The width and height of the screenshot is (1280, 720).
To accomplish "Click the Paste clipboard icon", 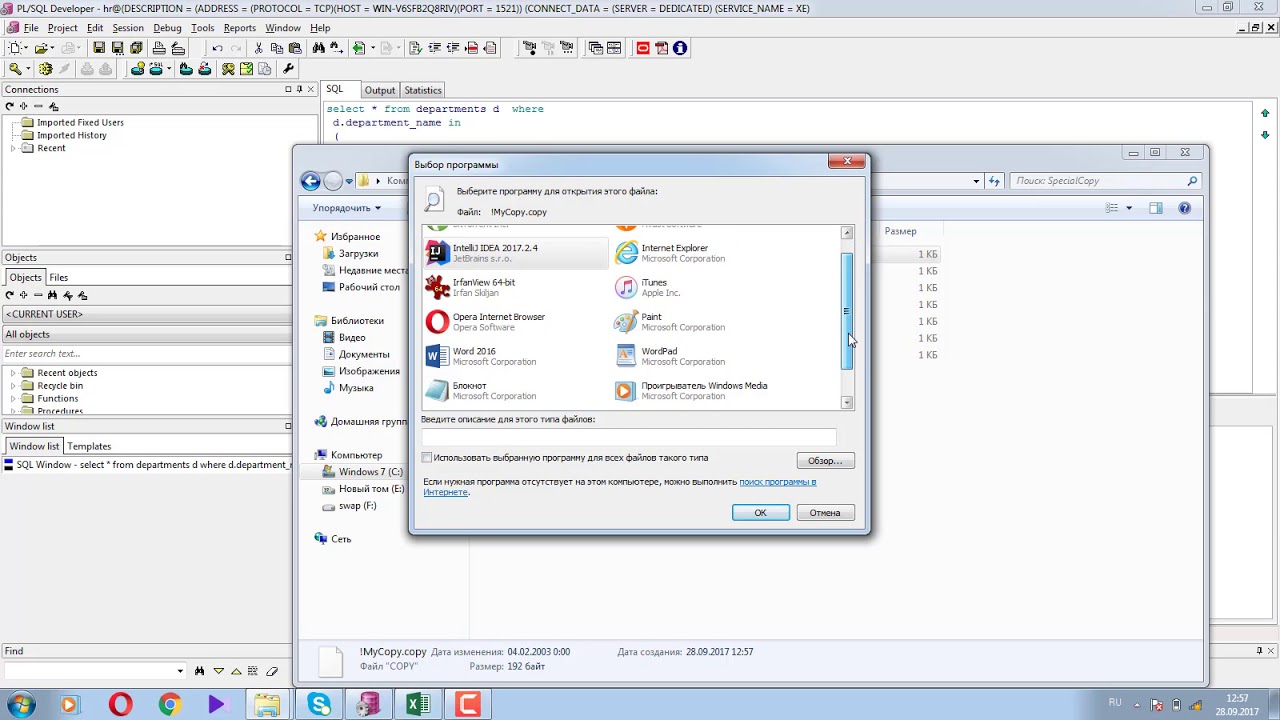I will 297,48.
